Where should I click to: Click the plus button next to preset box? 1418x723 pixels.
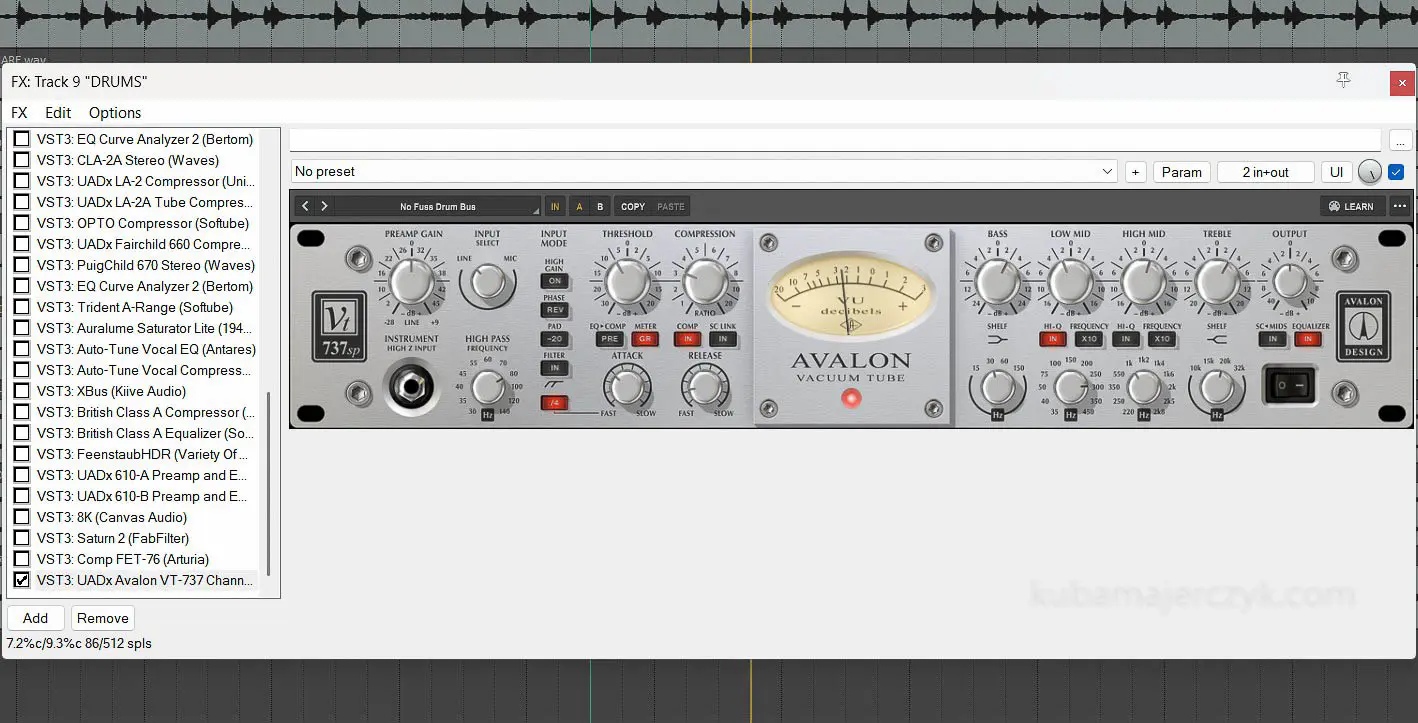pos(1135,172)
